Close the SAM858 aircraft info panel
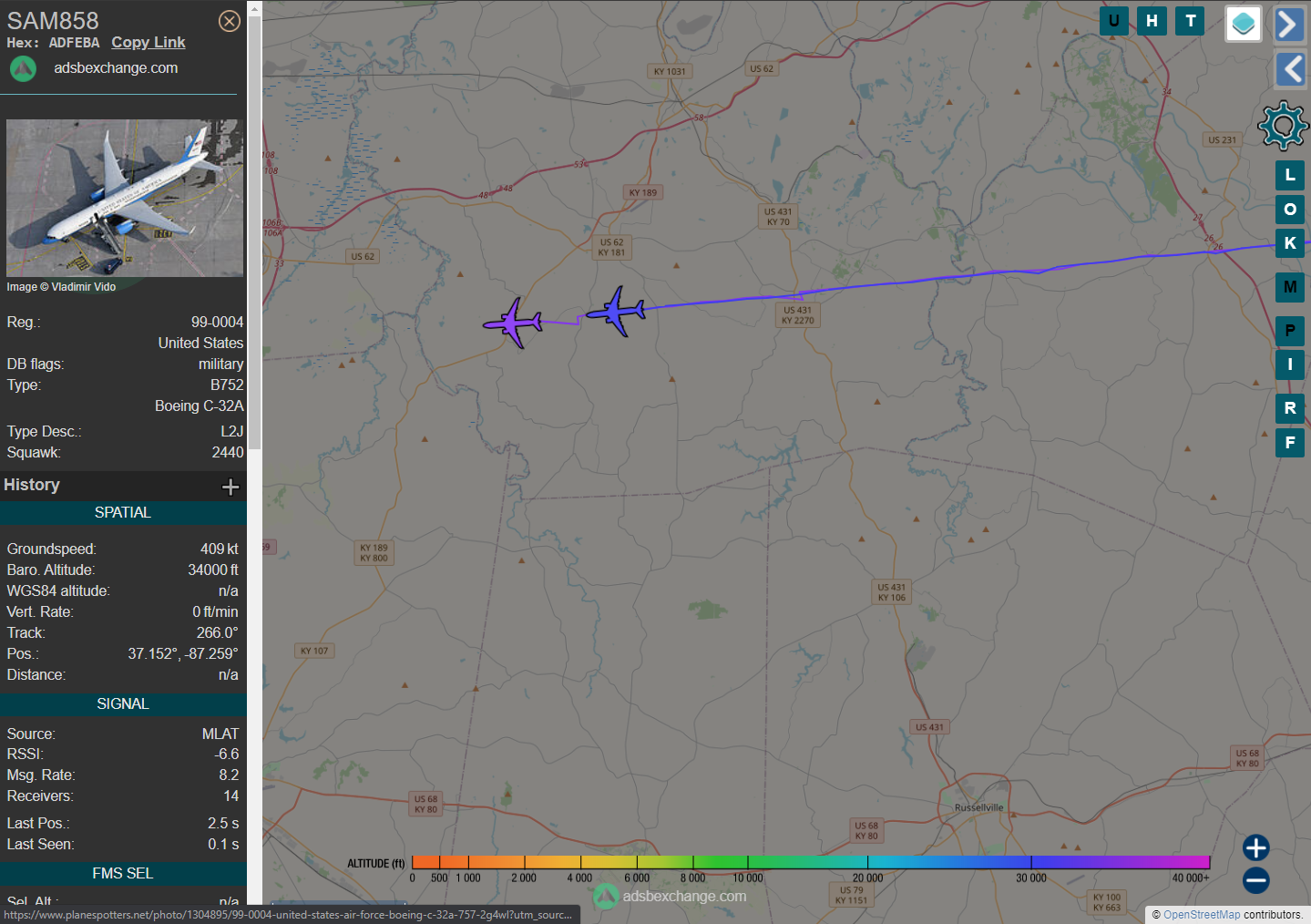Viewport: 1311px width, 924px height. tap(230, 21)
